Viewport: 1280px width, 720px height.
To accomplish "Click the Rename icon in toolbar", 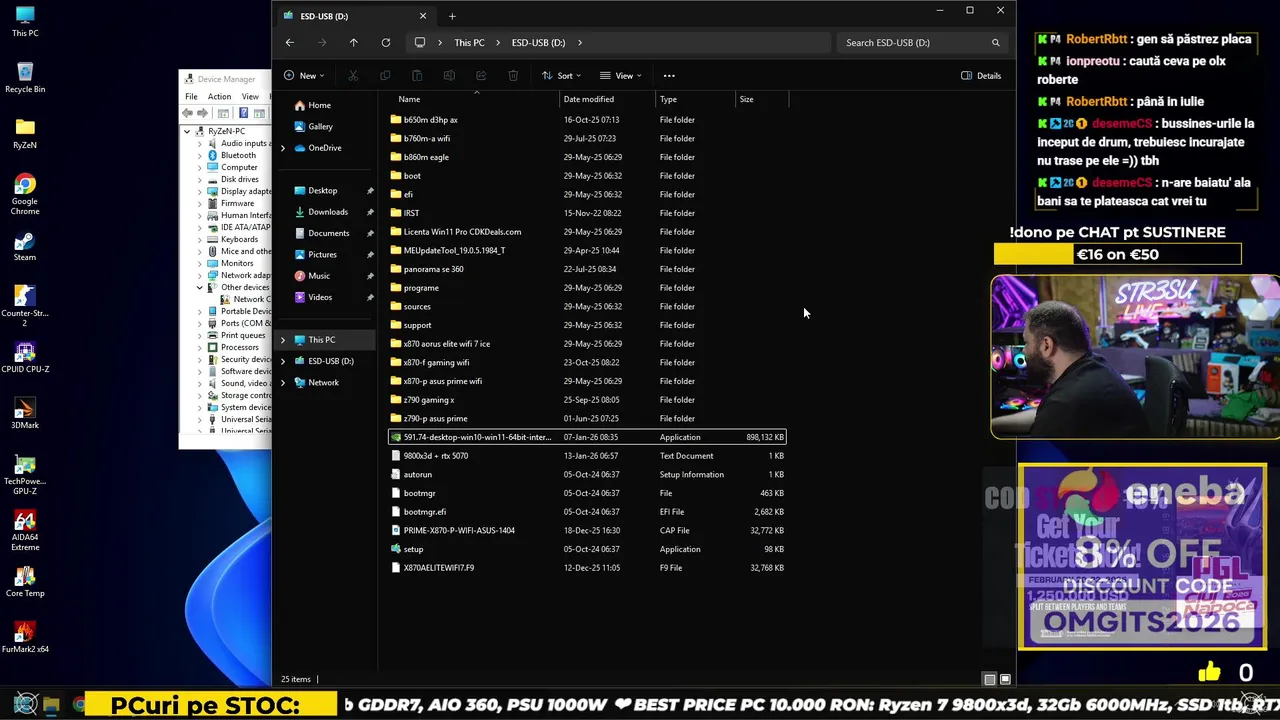I will (449, 76).
